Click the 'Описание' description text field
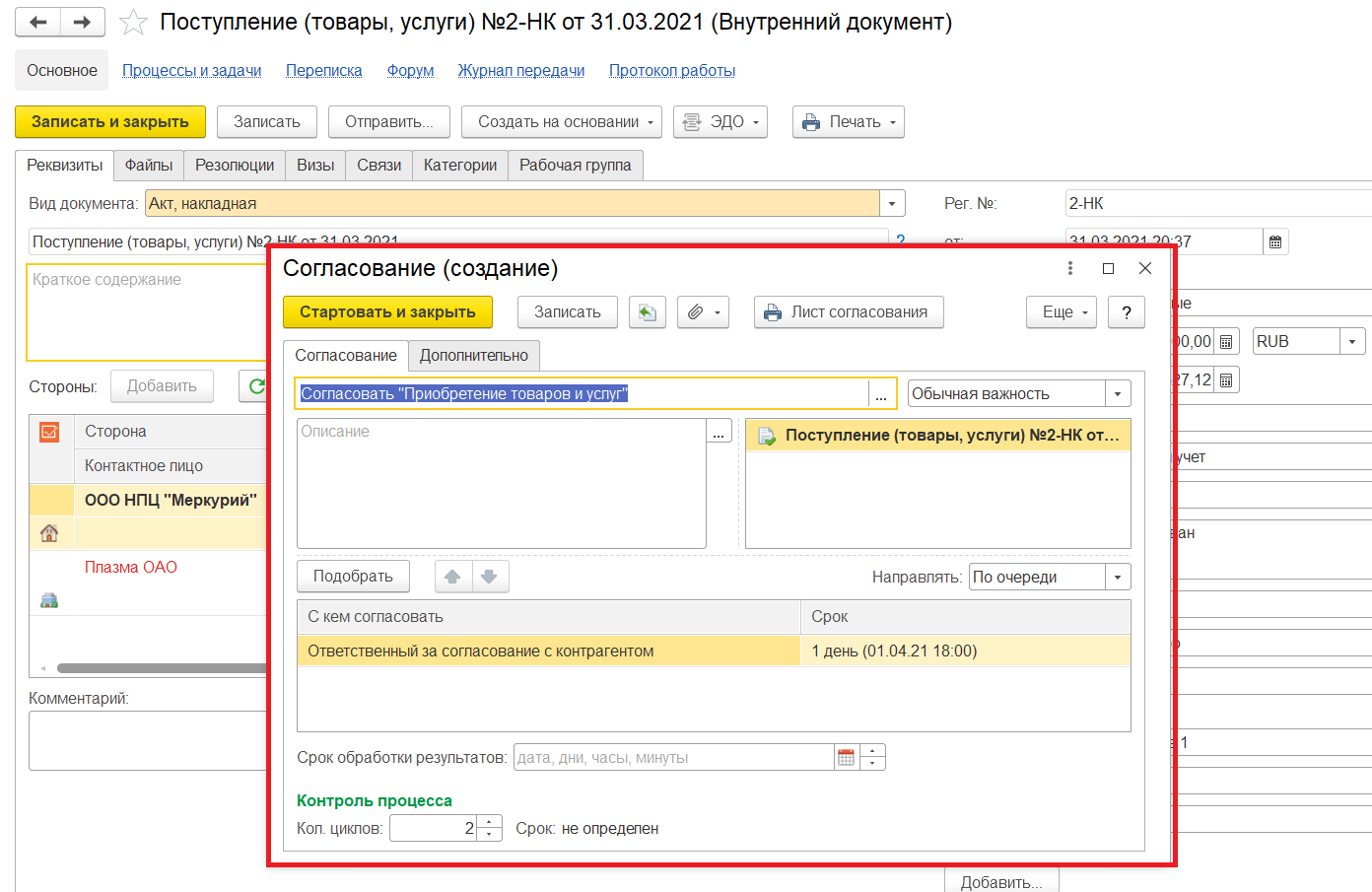 (501, 483)
